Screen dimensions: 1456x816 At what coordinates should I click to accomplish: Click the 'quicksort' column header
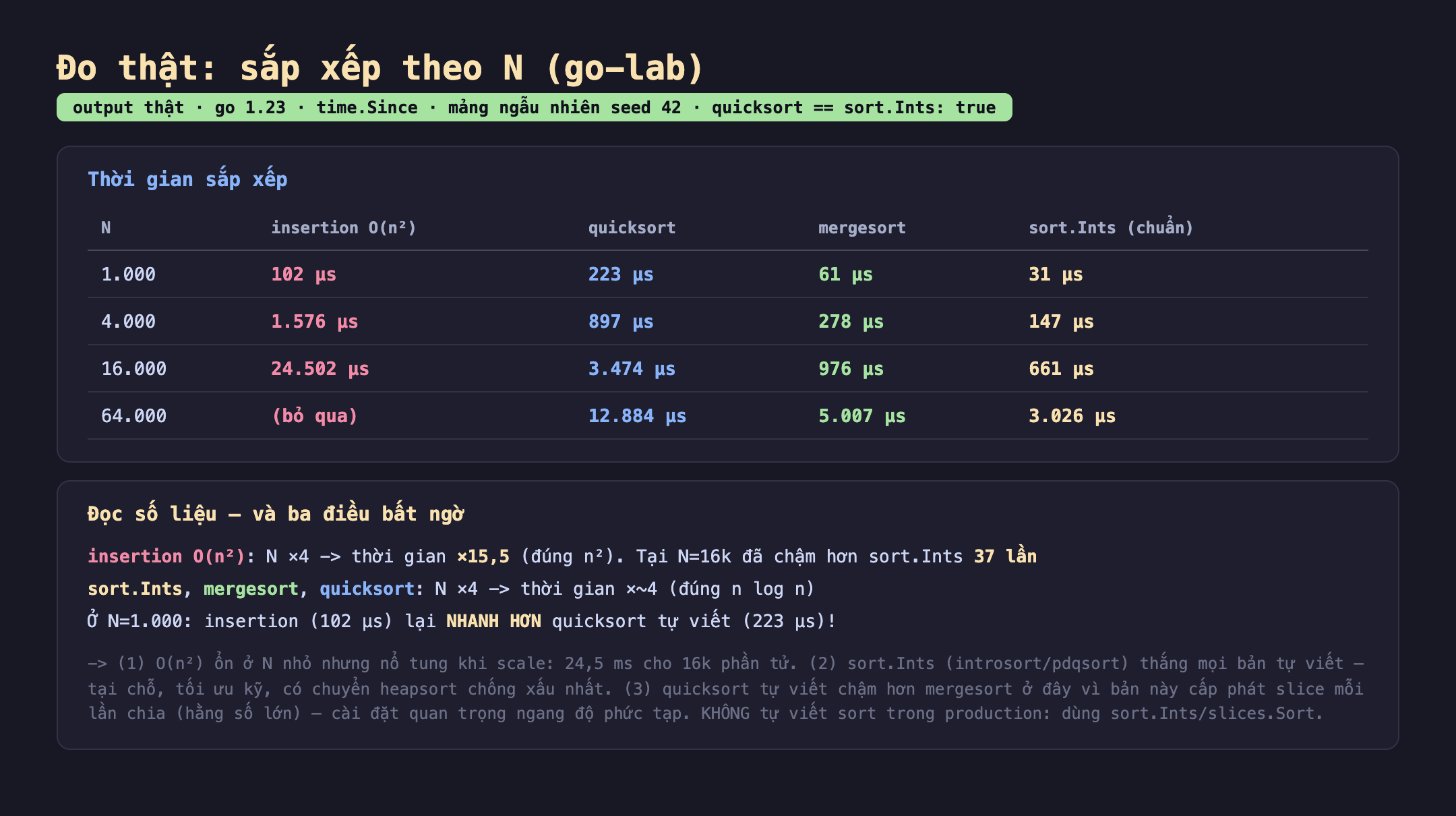632,228
